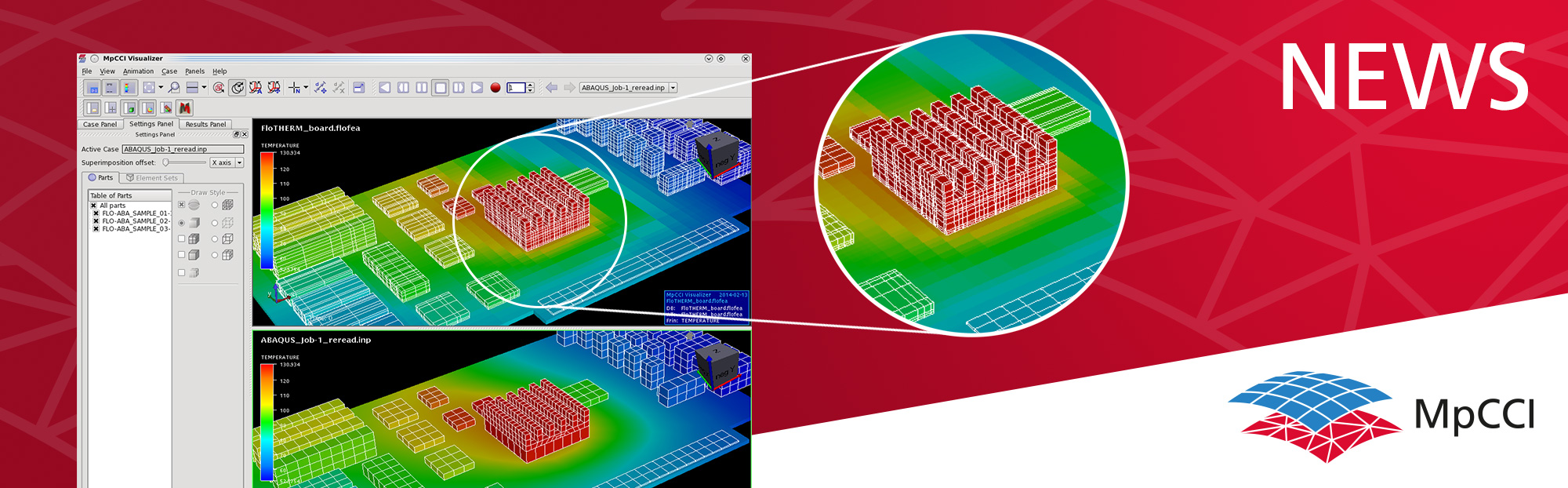Viewport: 1568px width, 488px height.
Task: Click the red record animation button
Action: [495, 88]
